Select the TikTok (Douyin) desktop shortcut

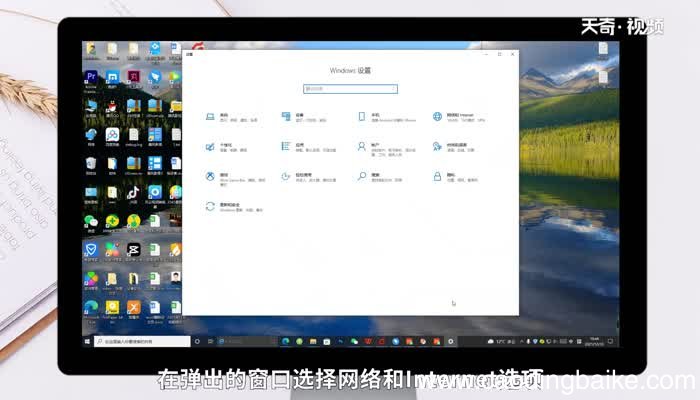(x=133, y=194)
